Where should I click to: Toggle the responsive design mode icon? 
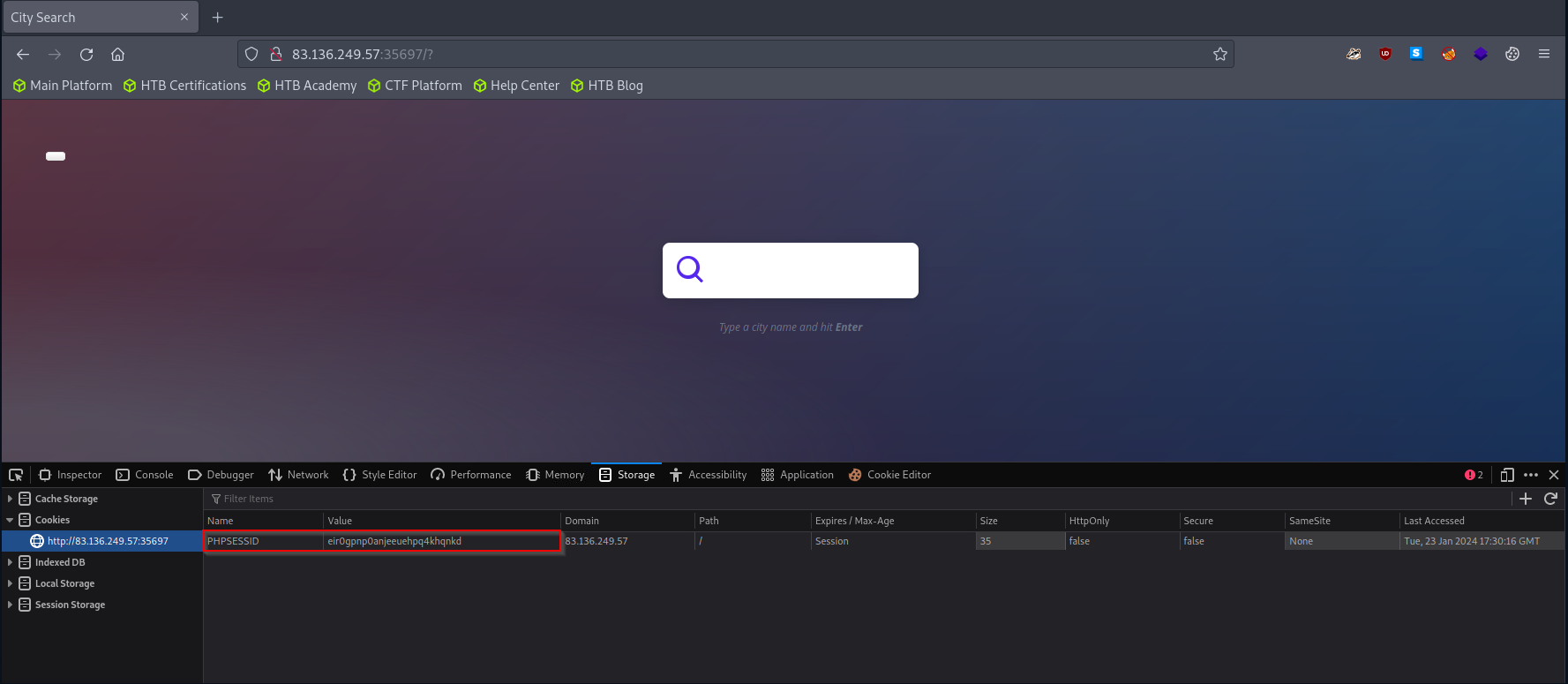[x=1507, y=475]
